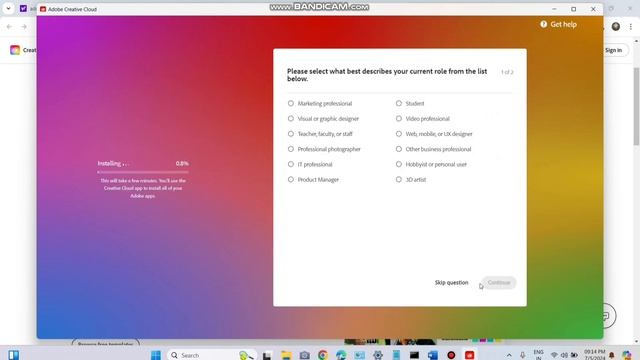640x360 pixels.
Task: Open Copilot icon at taskbar end
Action: [627, 355]
